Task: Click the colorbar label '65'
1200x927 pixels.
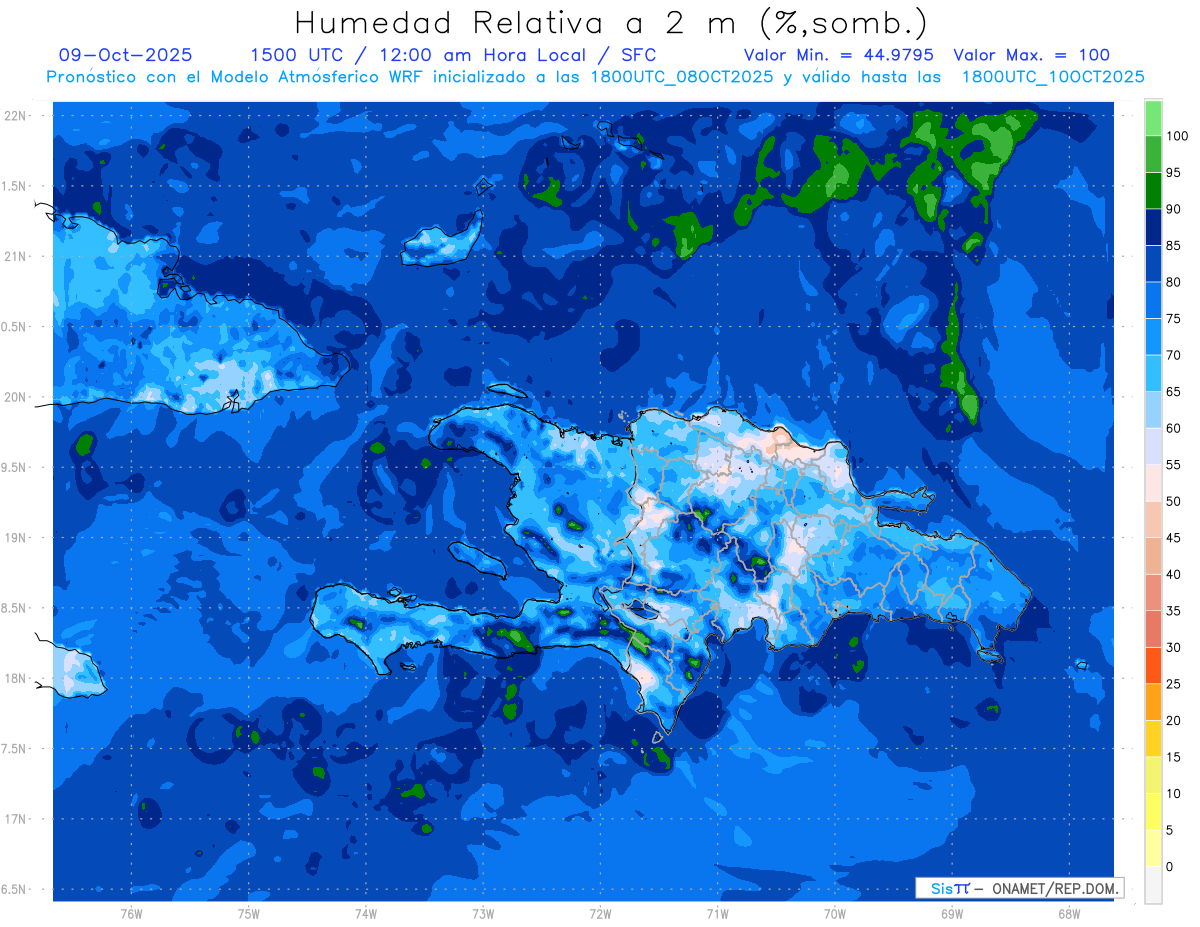Action: (1173, 392)
